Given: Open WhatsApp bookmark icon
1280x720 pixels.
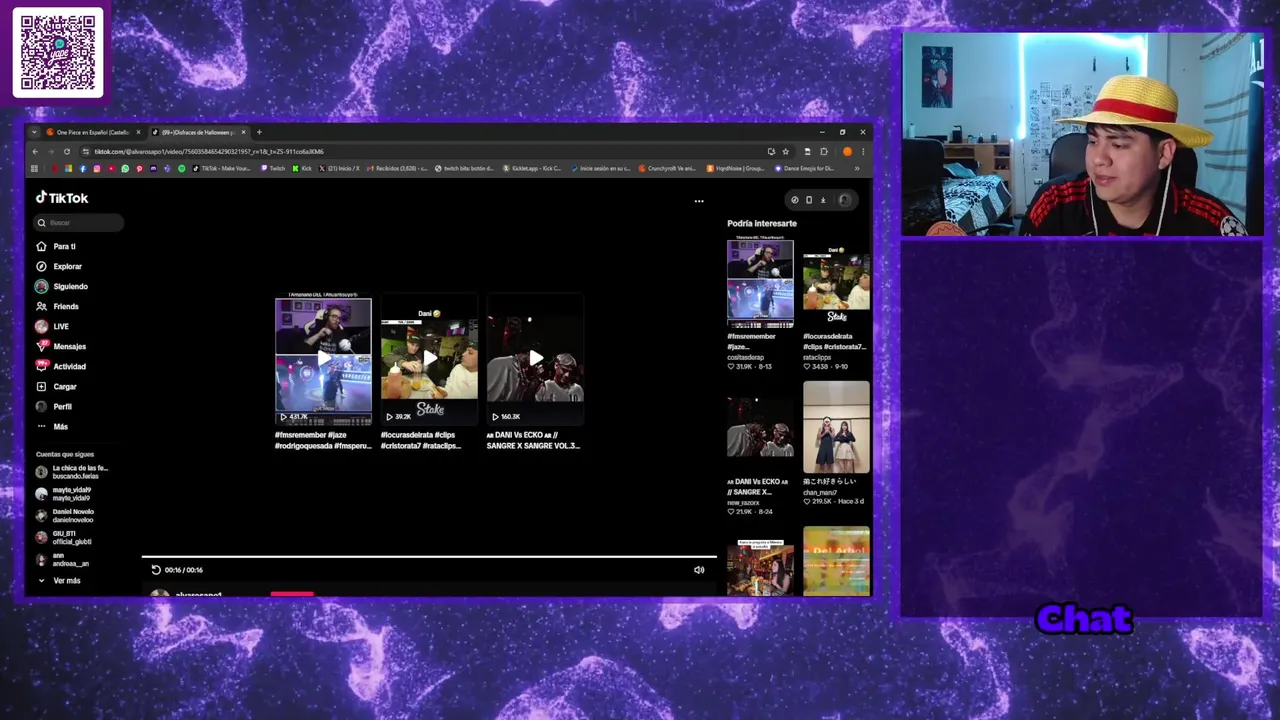Looking at the screenshot, I should (125, 169).
